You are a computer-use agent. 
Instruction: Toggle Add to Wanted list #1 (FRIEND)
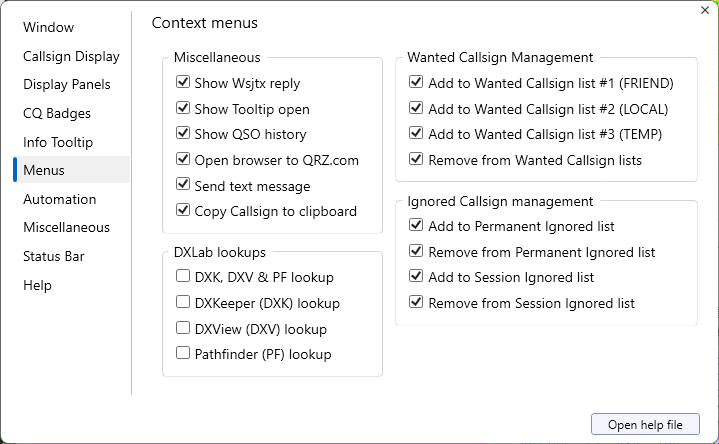[416, 83]
